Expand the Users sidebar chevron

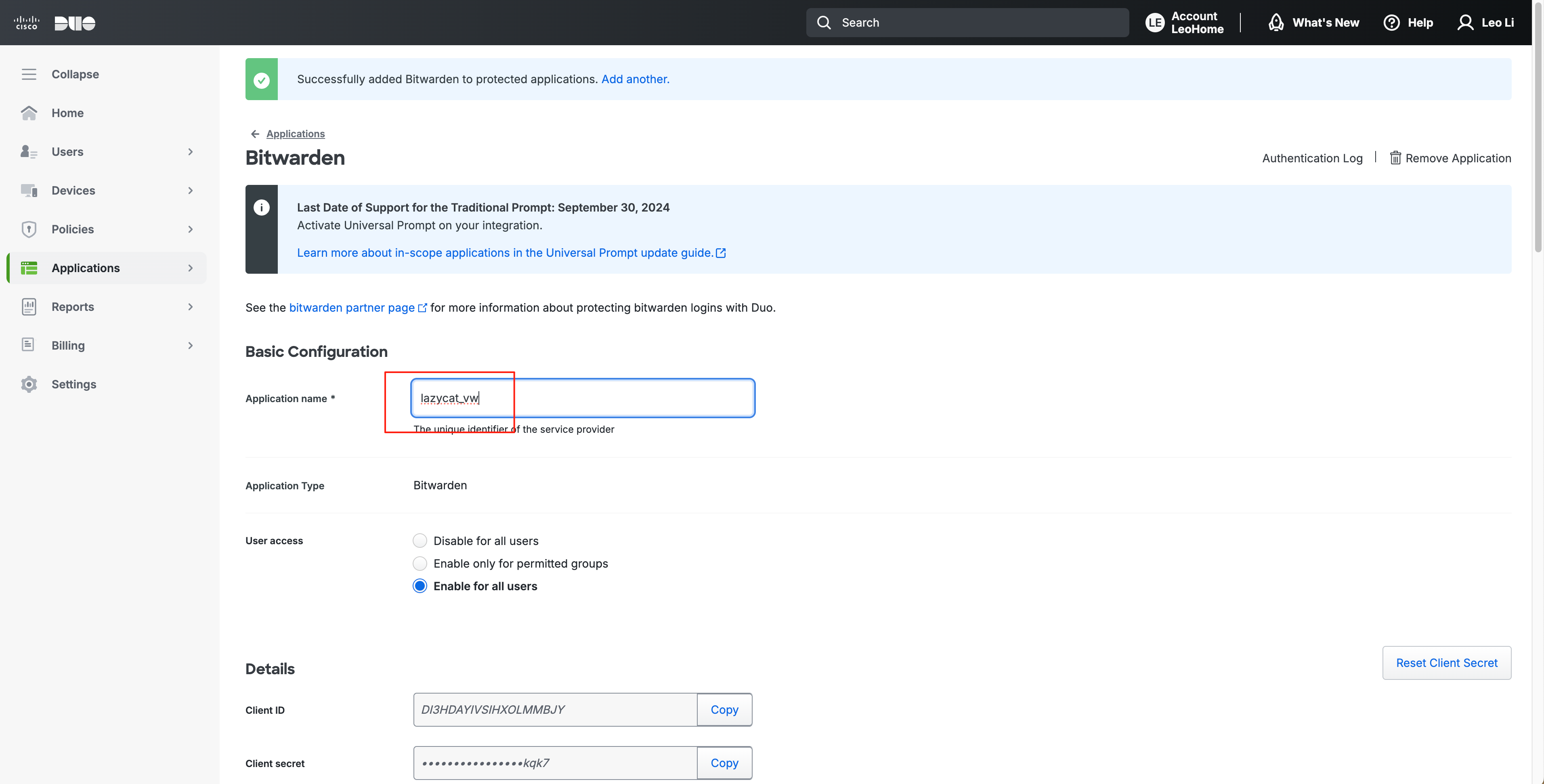(x=191, y=152)
